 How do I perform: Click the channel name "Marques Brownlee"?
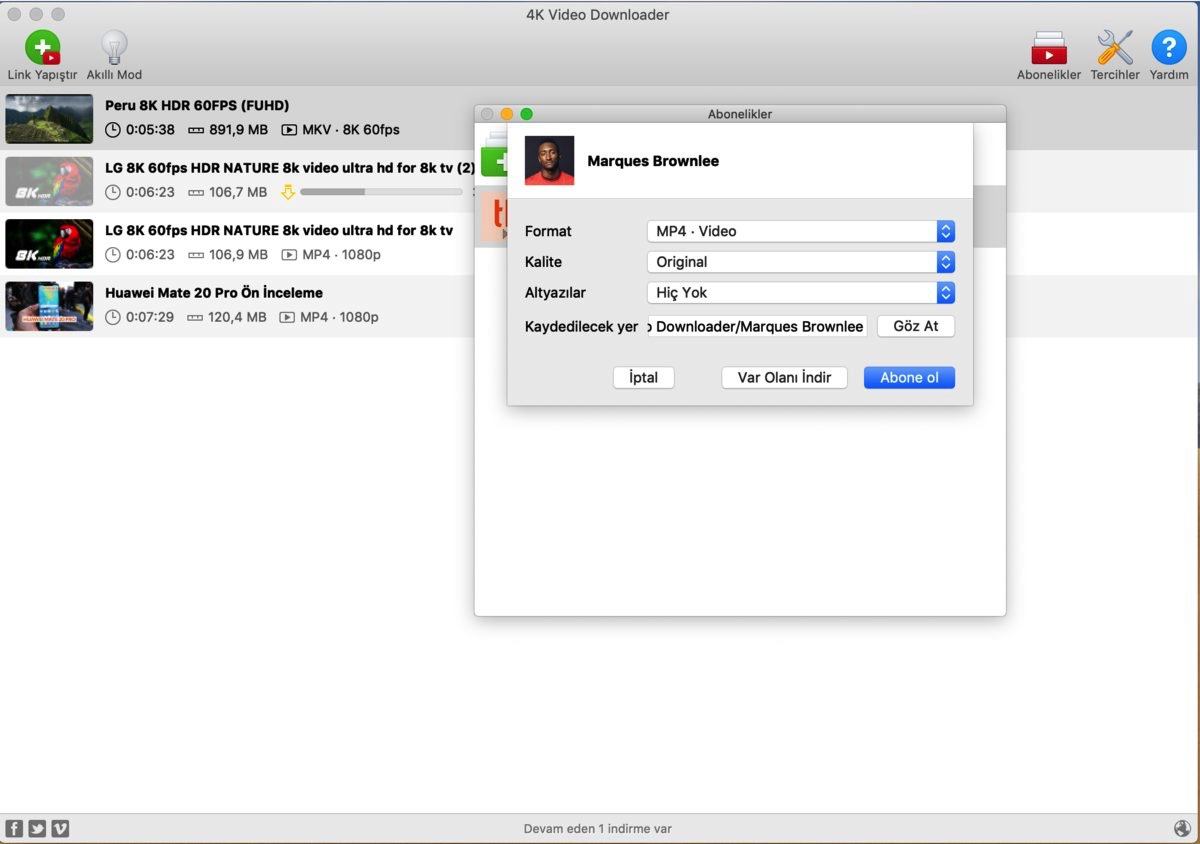[653, 161]
